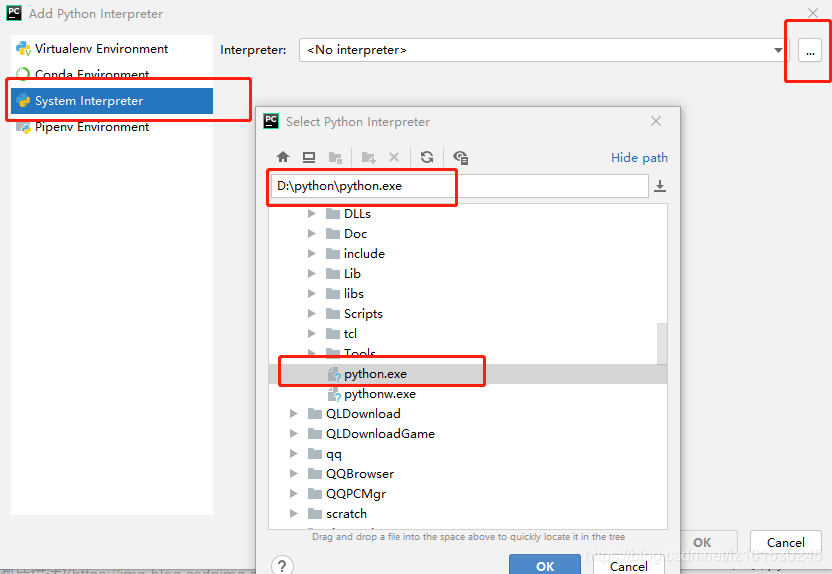
Task: Select Pipenv Environment
Action: [x=112, y=127]
